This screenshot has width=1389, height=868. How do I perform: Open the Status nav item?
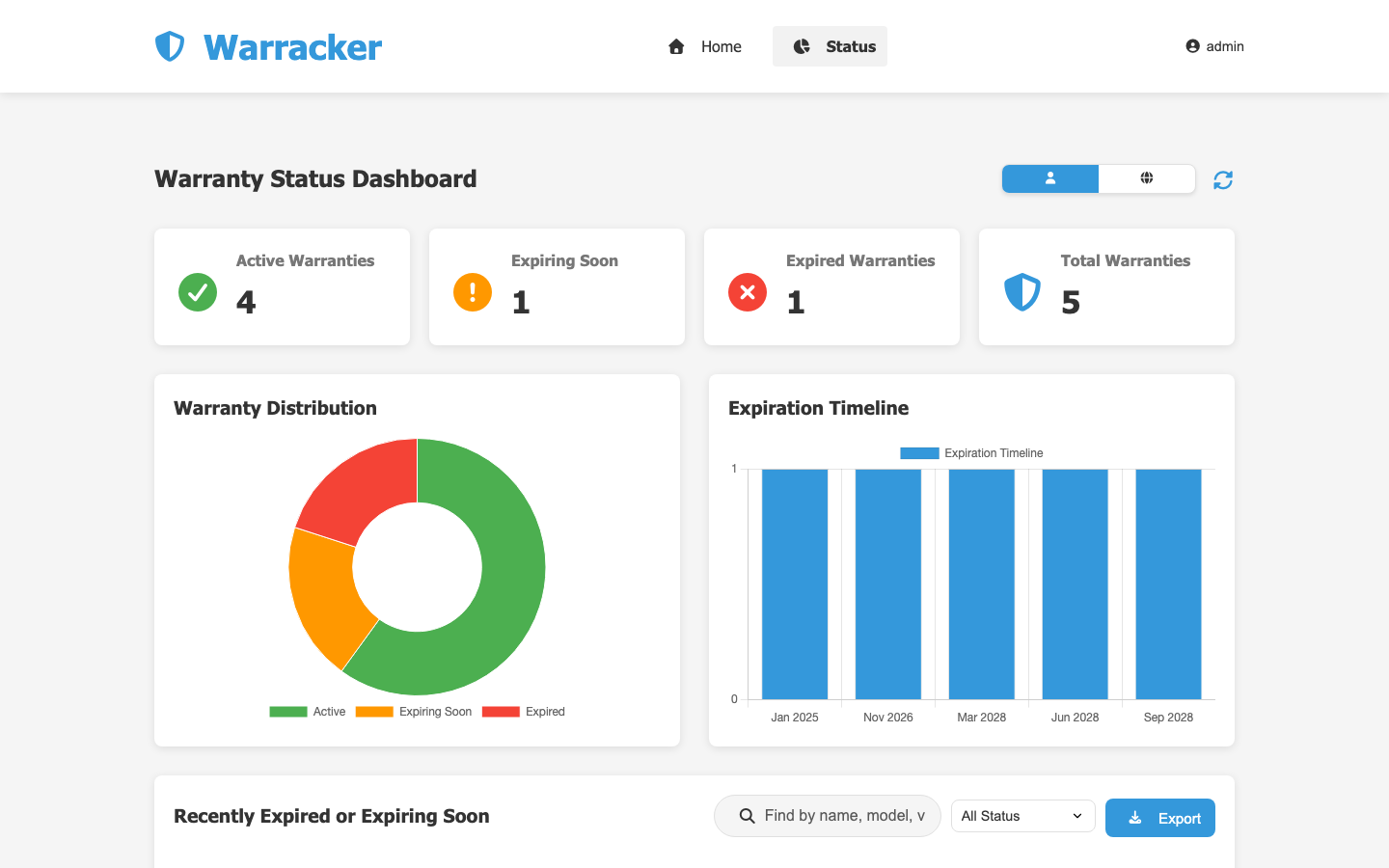coord(830,46)
